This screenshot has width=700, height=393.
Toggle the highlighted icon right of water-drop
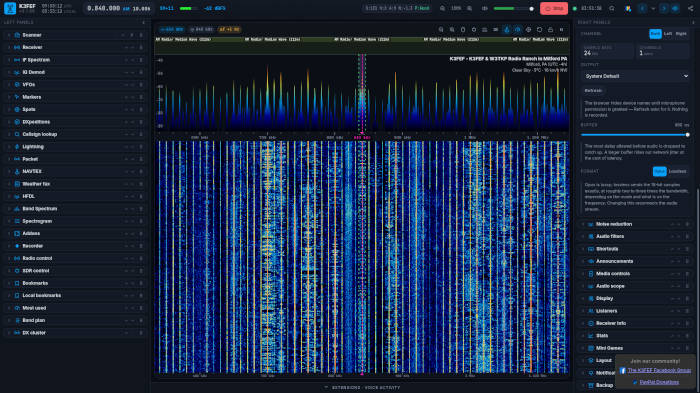[517, 30]
